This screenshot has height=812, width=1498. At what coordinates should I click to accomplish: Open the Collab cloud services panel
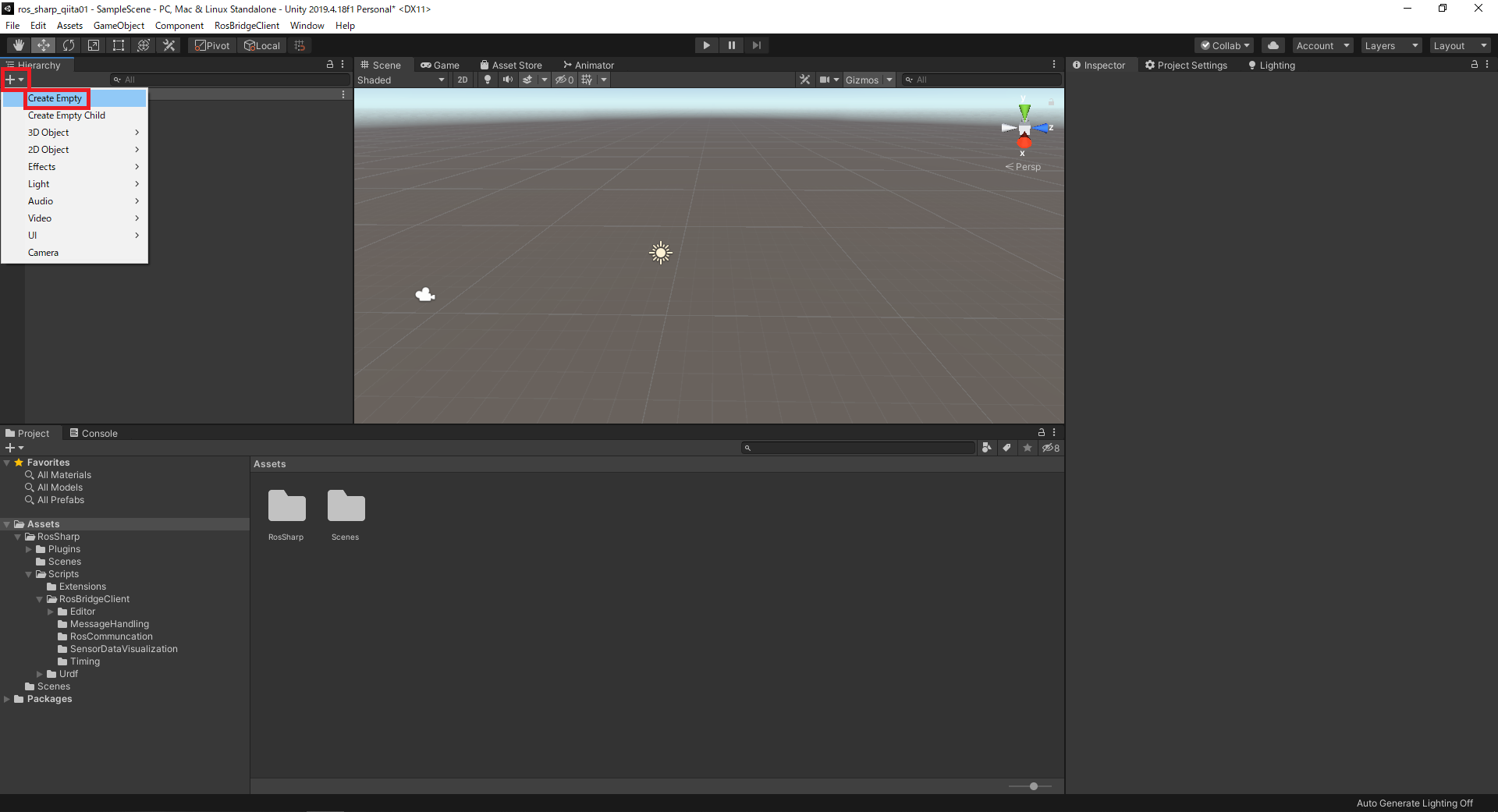coord(1273,45)
